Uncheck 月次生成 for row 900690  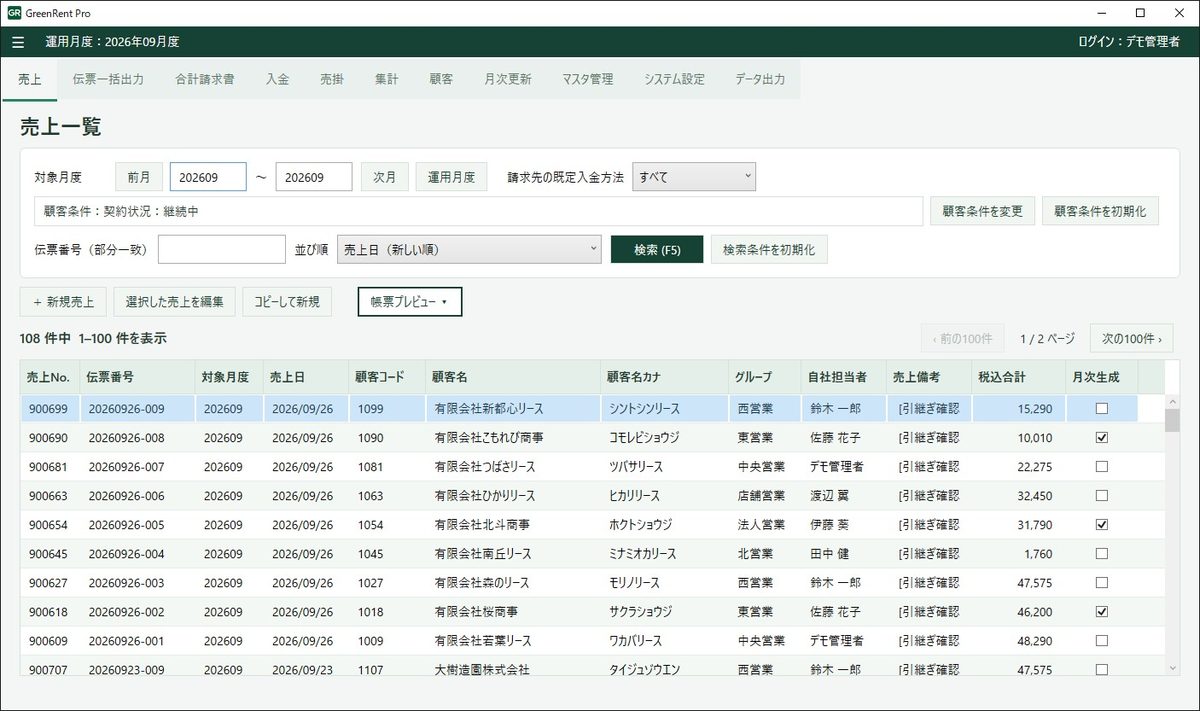1102,437
